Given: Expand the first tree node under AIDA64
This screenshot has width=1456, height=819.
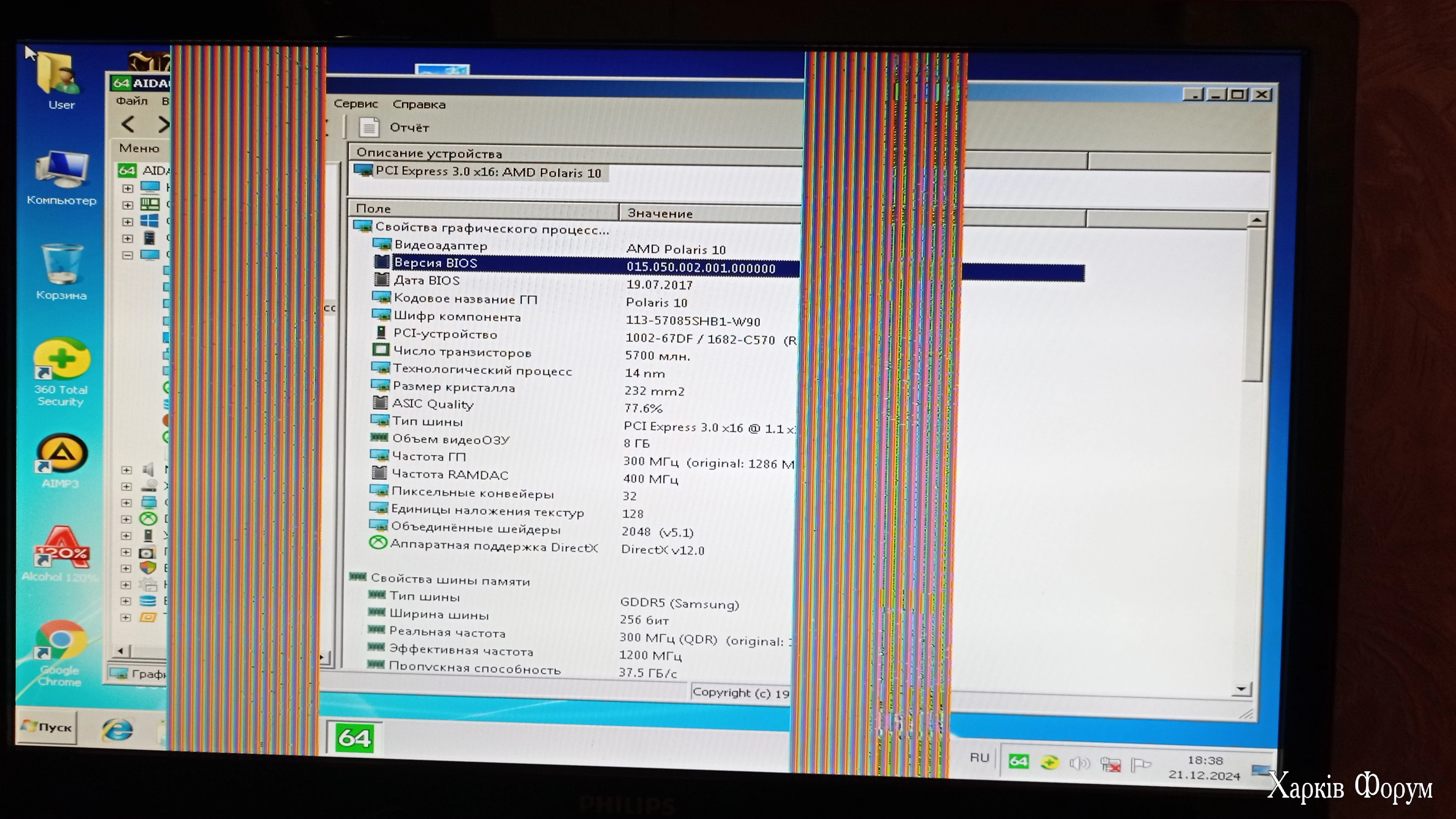Looking at the screenshot, I should [128, 188].
